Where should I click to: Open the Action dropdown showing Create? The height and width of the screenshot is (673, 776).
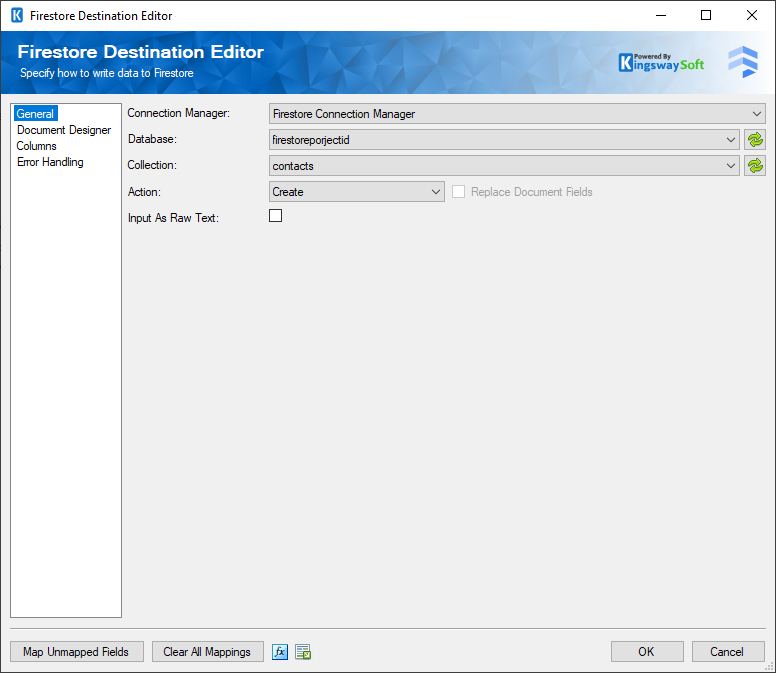click(357, 192)
